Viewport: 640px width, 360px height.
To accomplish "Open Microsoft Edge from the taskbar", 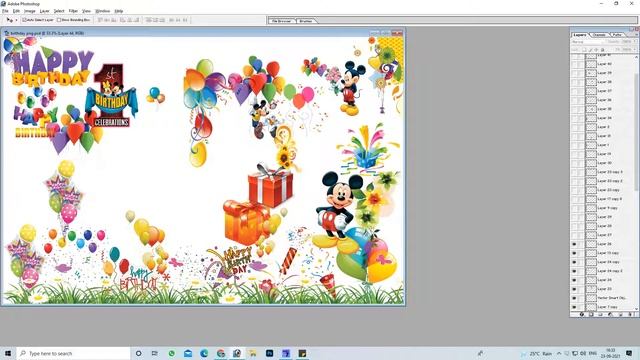I will pos(204,353).
